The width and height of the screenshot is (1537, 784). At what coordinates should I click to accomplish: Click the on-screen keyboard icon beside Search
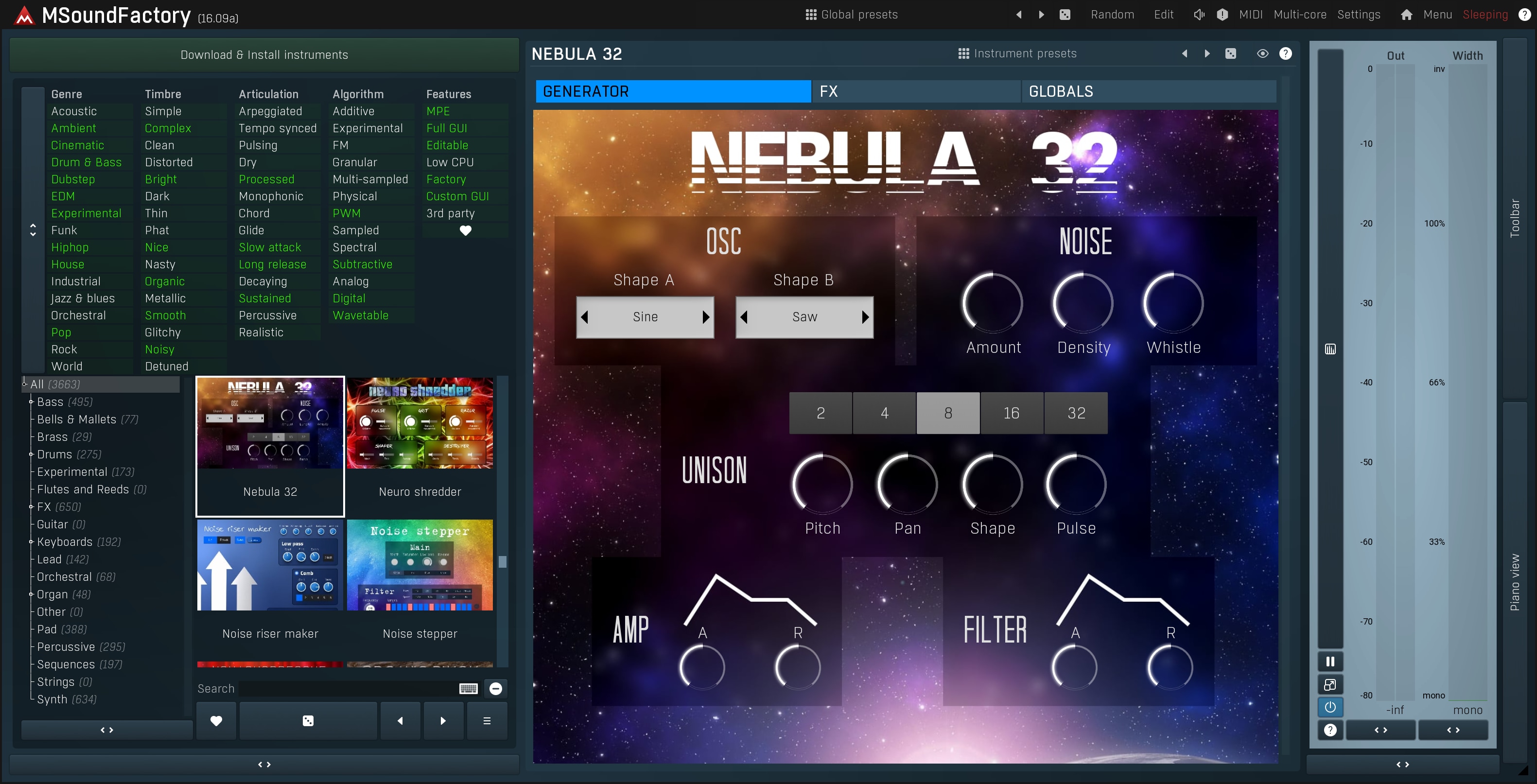pos(469,689)
